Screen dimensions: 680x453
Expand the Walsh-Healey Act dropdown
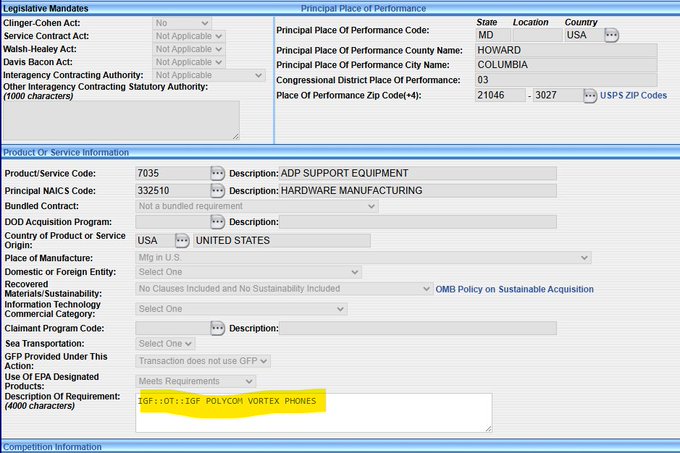(189, 49)
